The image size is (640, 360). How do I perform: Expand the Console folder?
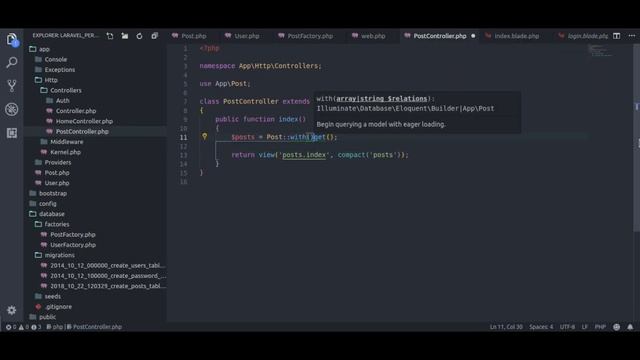56,59
